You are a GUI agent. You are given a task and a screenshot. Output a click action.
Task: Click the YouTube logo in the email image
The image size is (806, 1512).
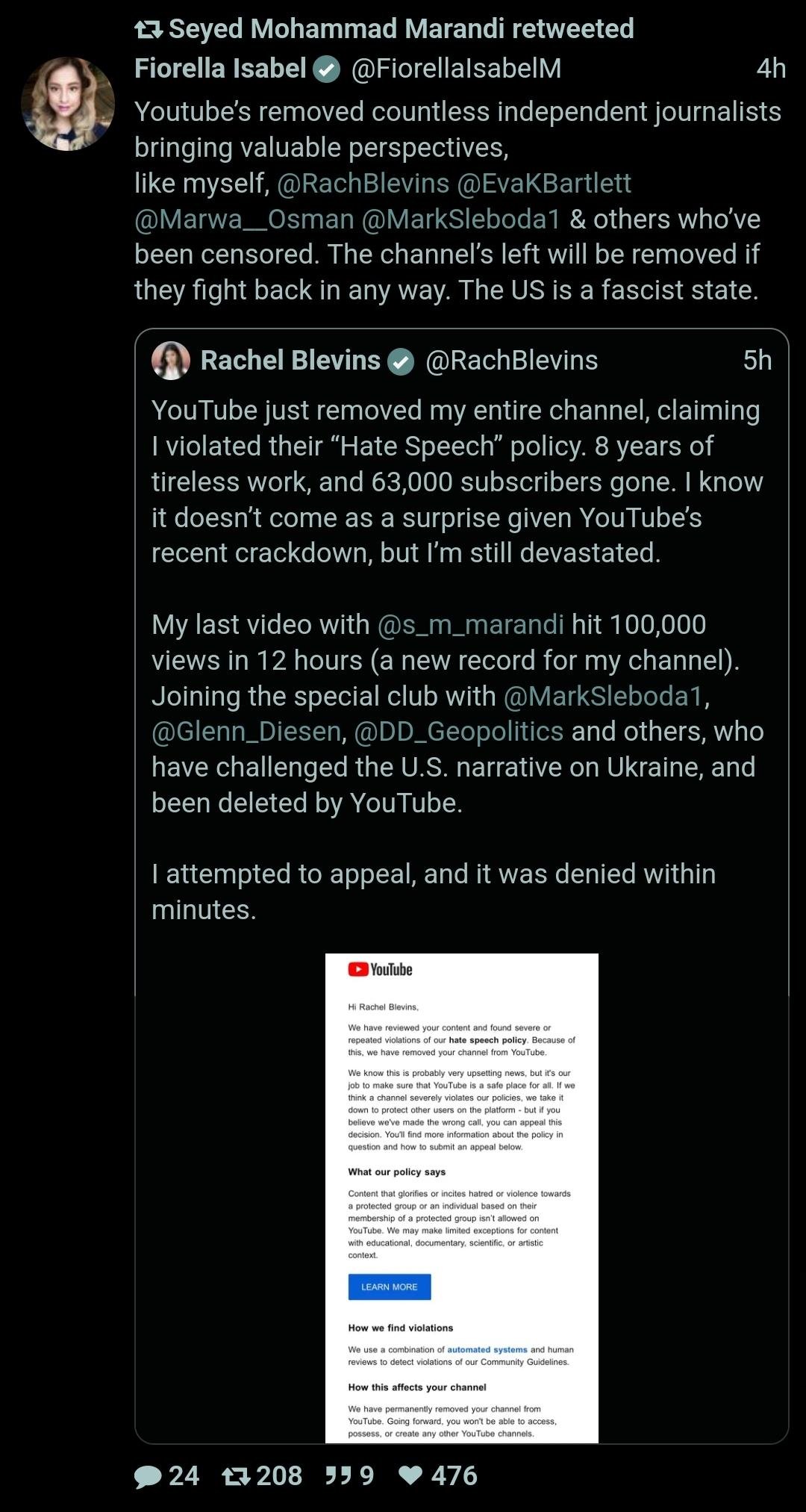[x=380, y=969]
